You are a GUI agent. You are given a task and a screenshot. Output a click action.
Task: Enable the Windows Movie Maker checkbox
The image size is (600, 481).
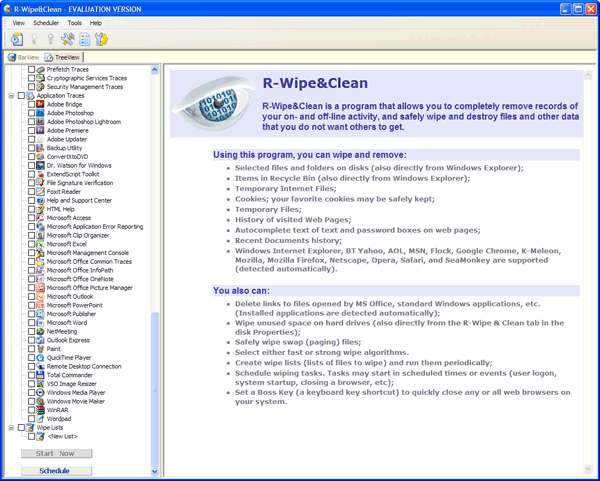click(31, 401)
